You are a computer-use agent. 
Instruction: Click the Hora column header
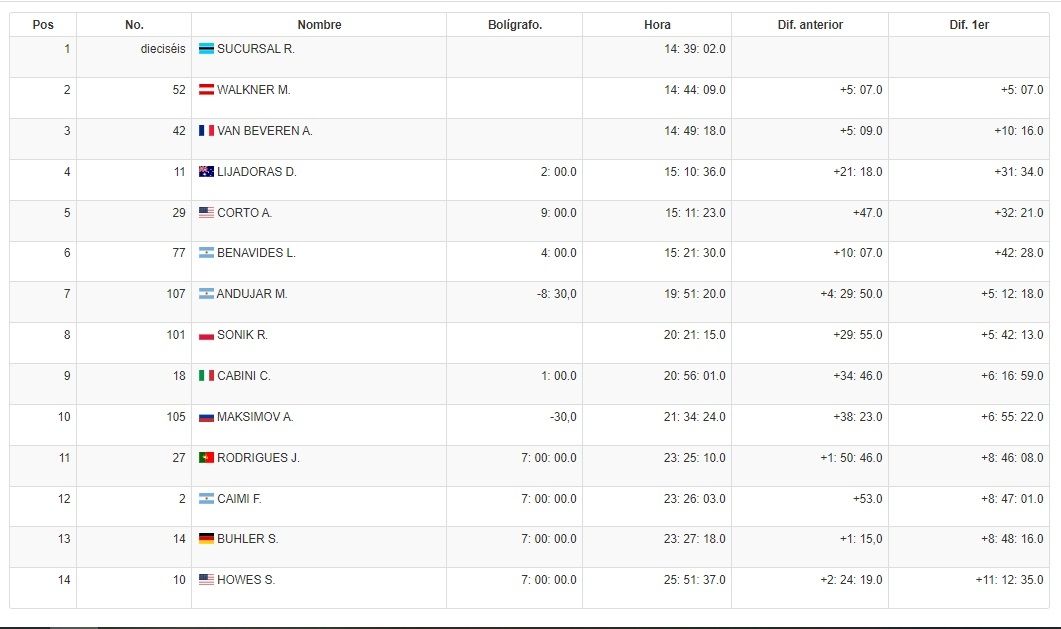click(x=657, y=25)
